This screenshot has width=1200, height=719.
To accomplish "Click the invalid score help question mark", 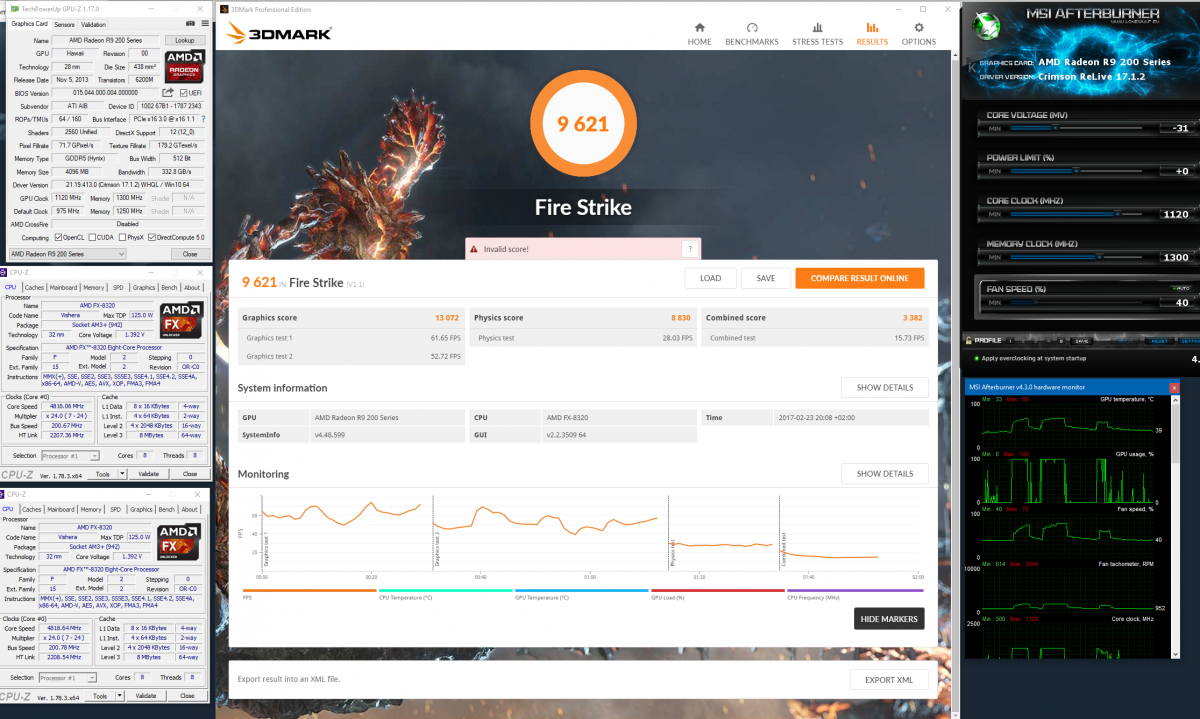I will point(689,249).
